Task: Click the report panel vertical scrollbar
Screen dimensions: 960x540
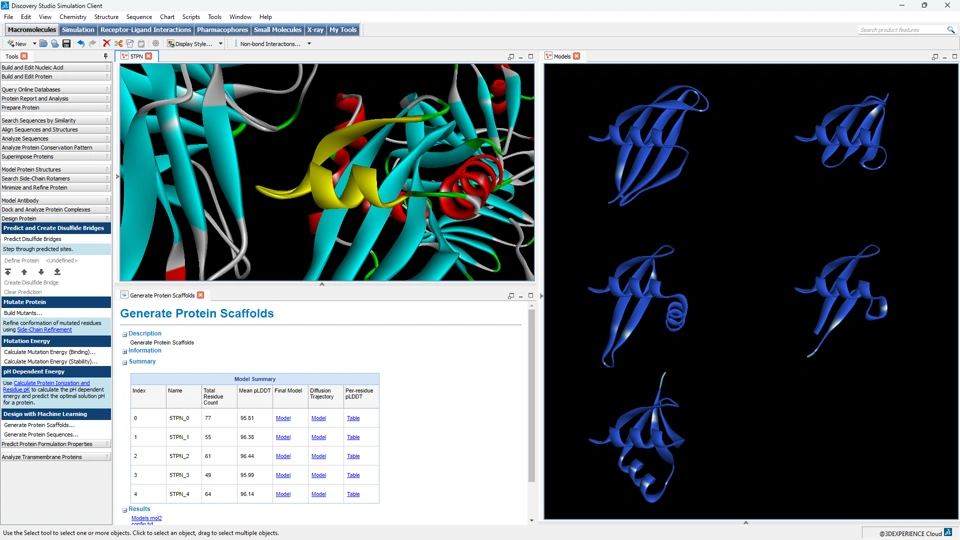Action: click(531, 396)
